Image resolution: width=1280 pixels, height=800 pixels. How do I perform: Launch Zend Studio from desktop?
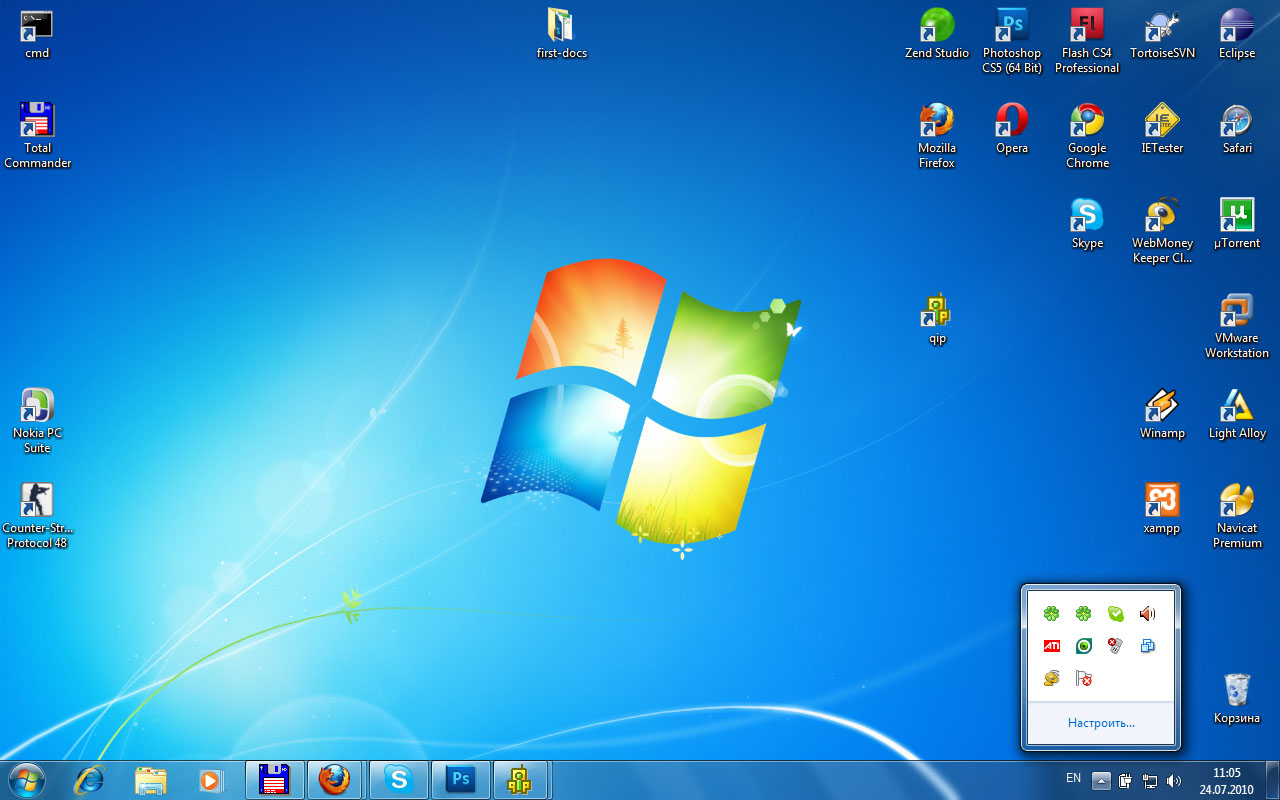coord(937,35)
